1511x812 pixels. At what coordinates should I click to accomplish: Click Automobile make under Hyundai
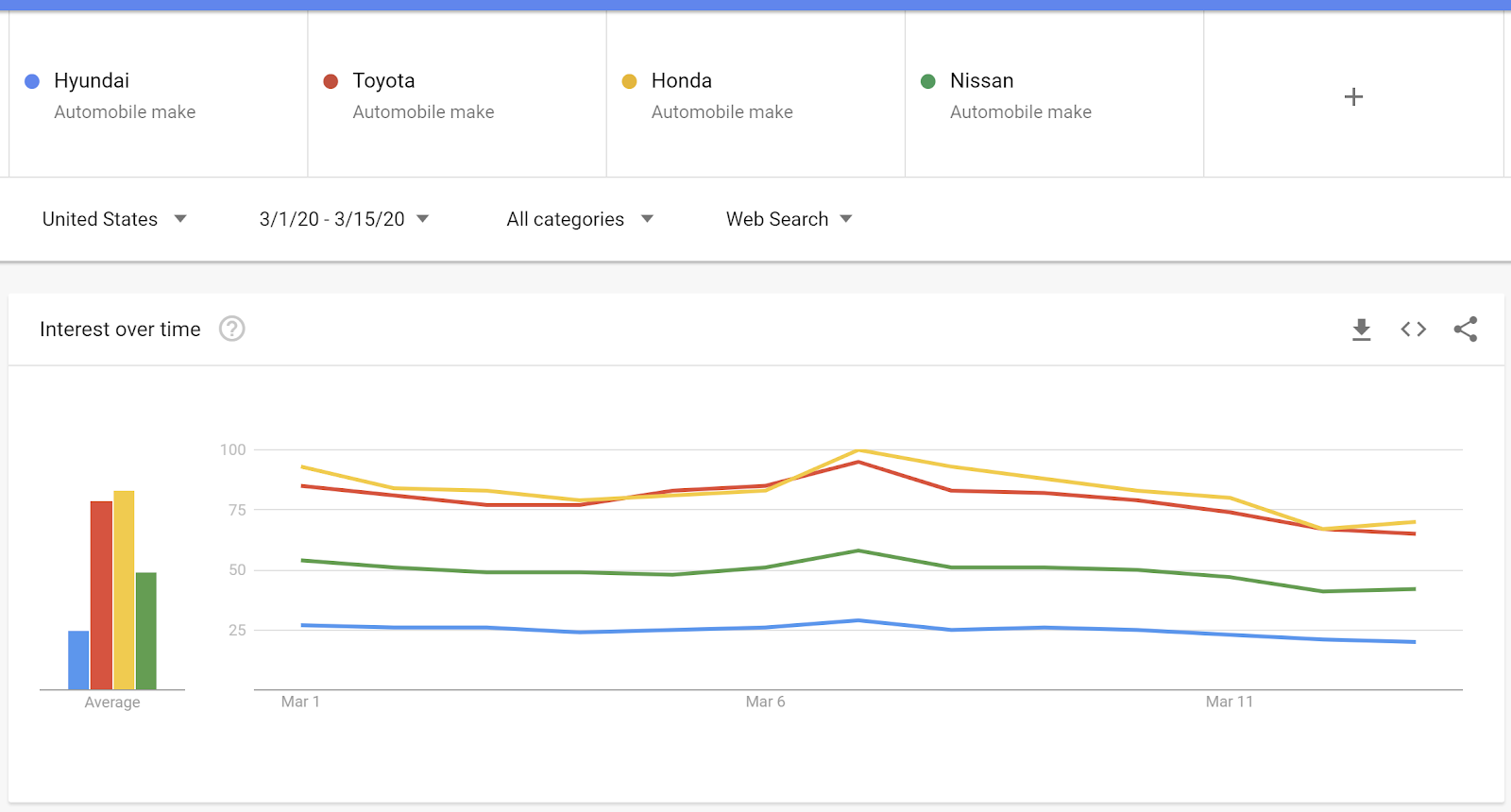(x=125, y=112)
